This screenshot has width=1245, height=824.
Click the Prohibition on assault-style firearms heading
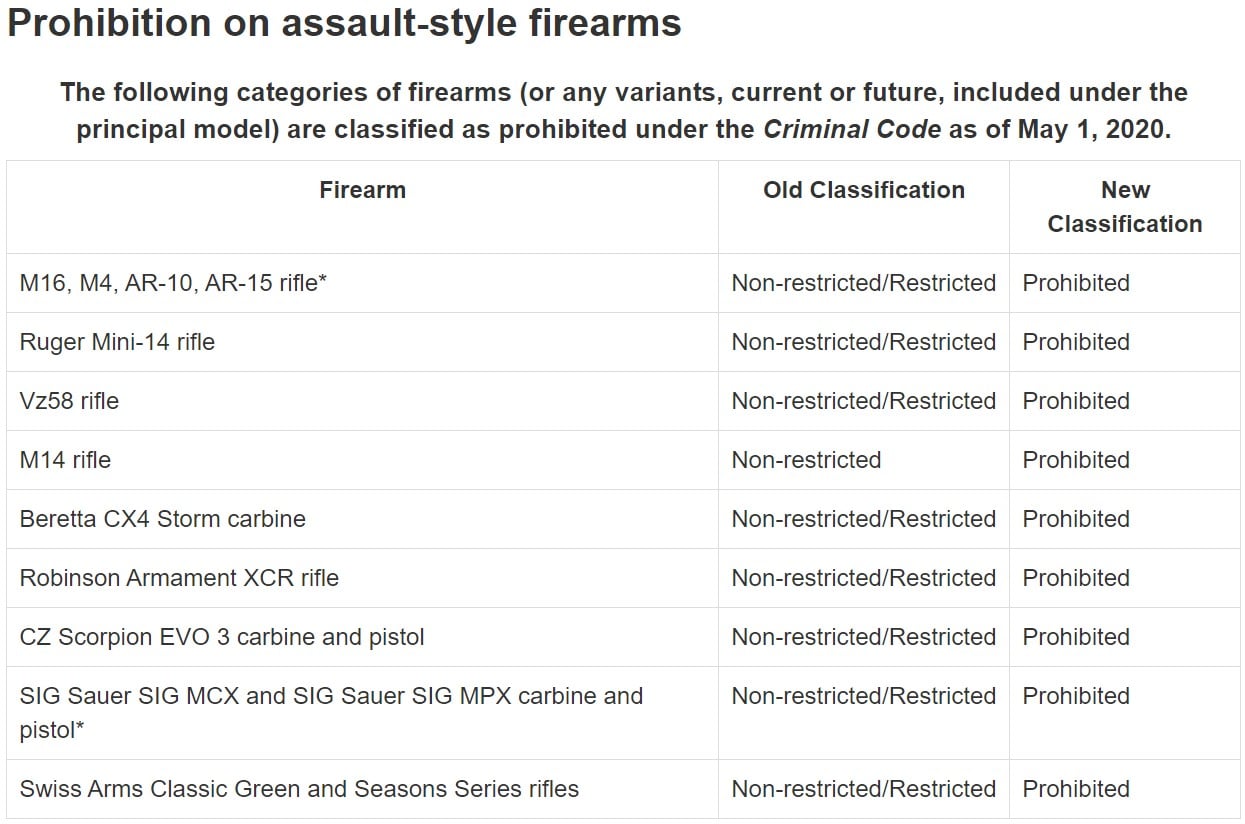coord(344,23)
